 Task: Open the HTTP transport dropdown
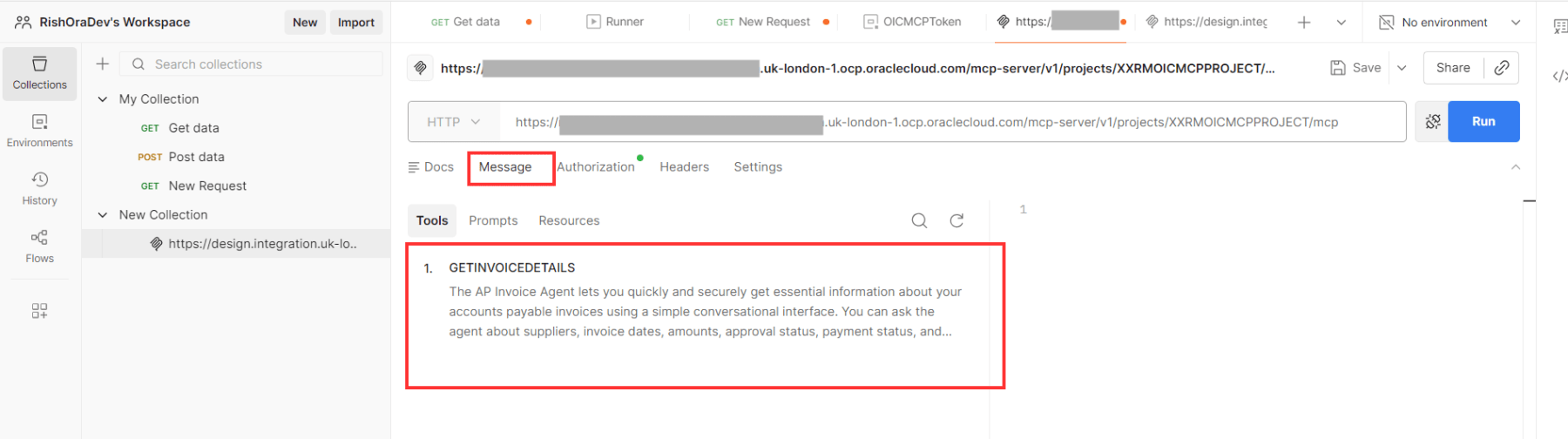tap(454, 122)
